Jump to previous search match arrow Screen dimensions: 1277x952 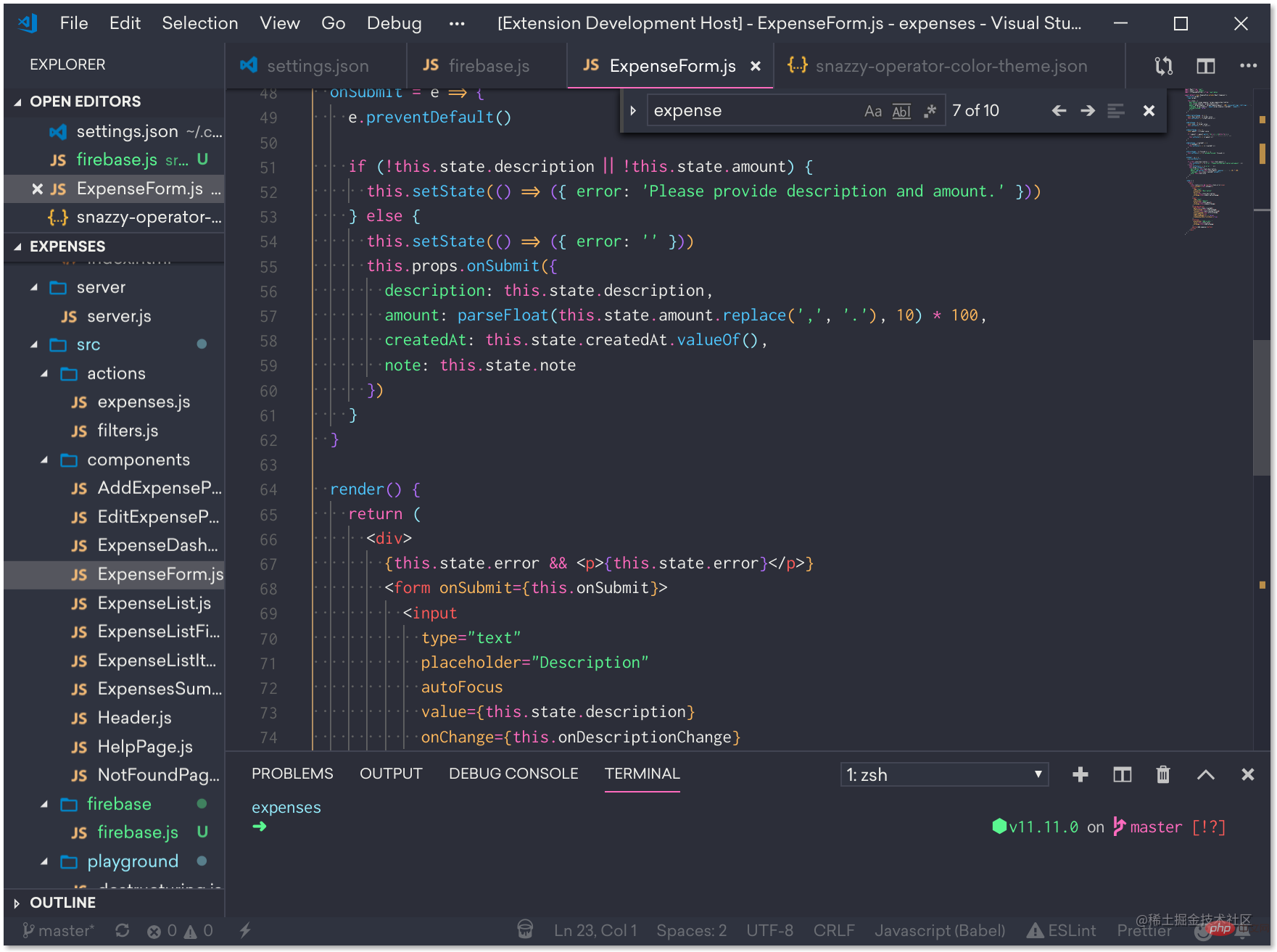pos(1059,110)
